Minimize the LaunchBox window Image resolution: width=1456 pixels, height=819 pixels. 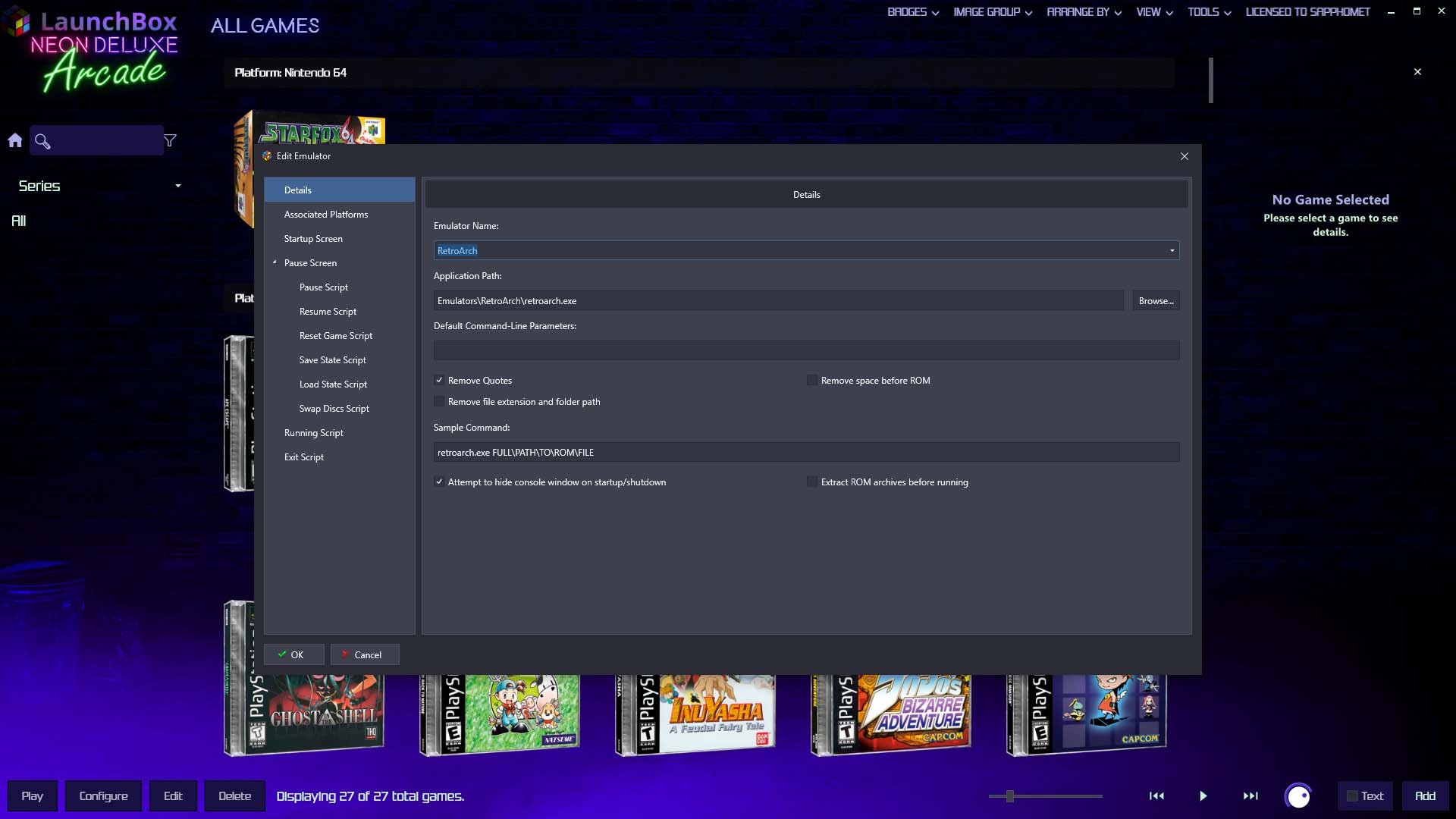coord(1391,12)
